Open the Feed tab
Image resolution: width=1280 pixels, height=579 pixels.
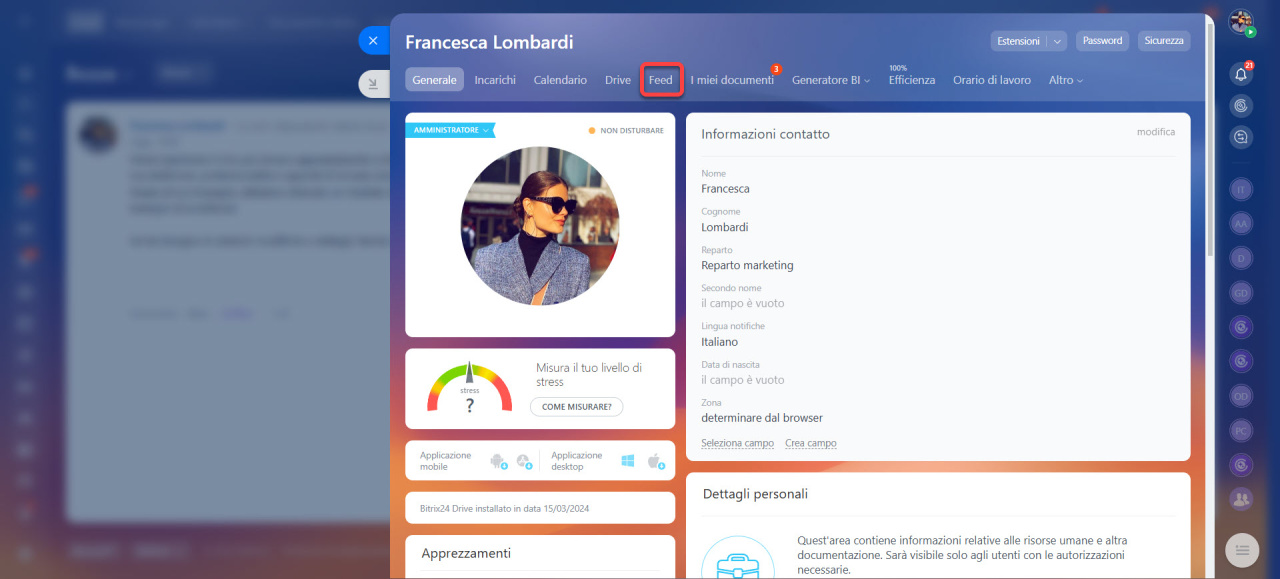661,80
